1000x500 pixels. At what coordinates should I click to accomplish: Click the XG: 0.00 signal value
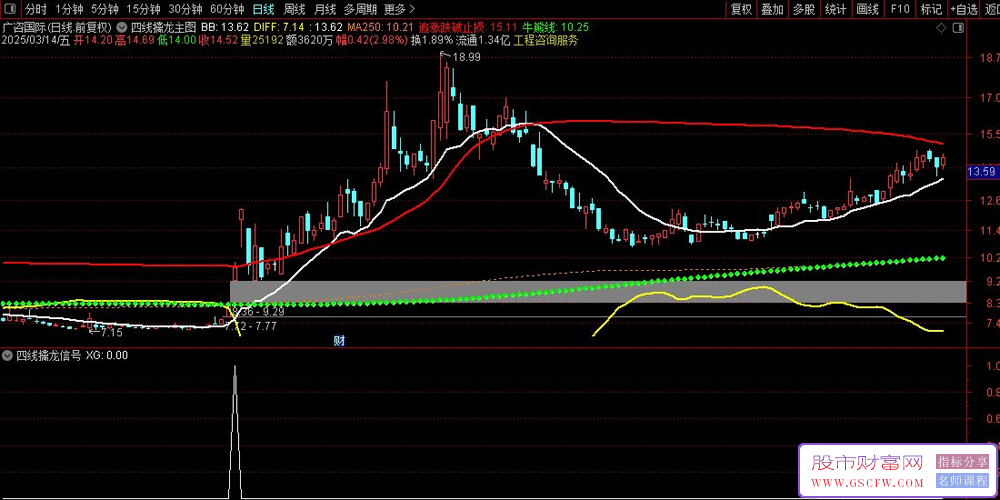[107, 355]
